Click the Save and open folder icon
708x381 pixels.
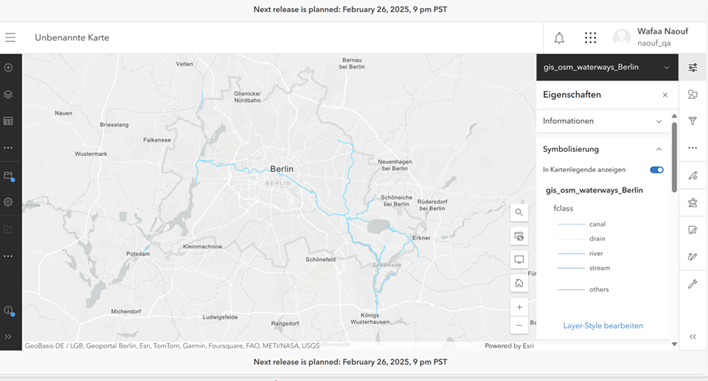tap(9, 176)
